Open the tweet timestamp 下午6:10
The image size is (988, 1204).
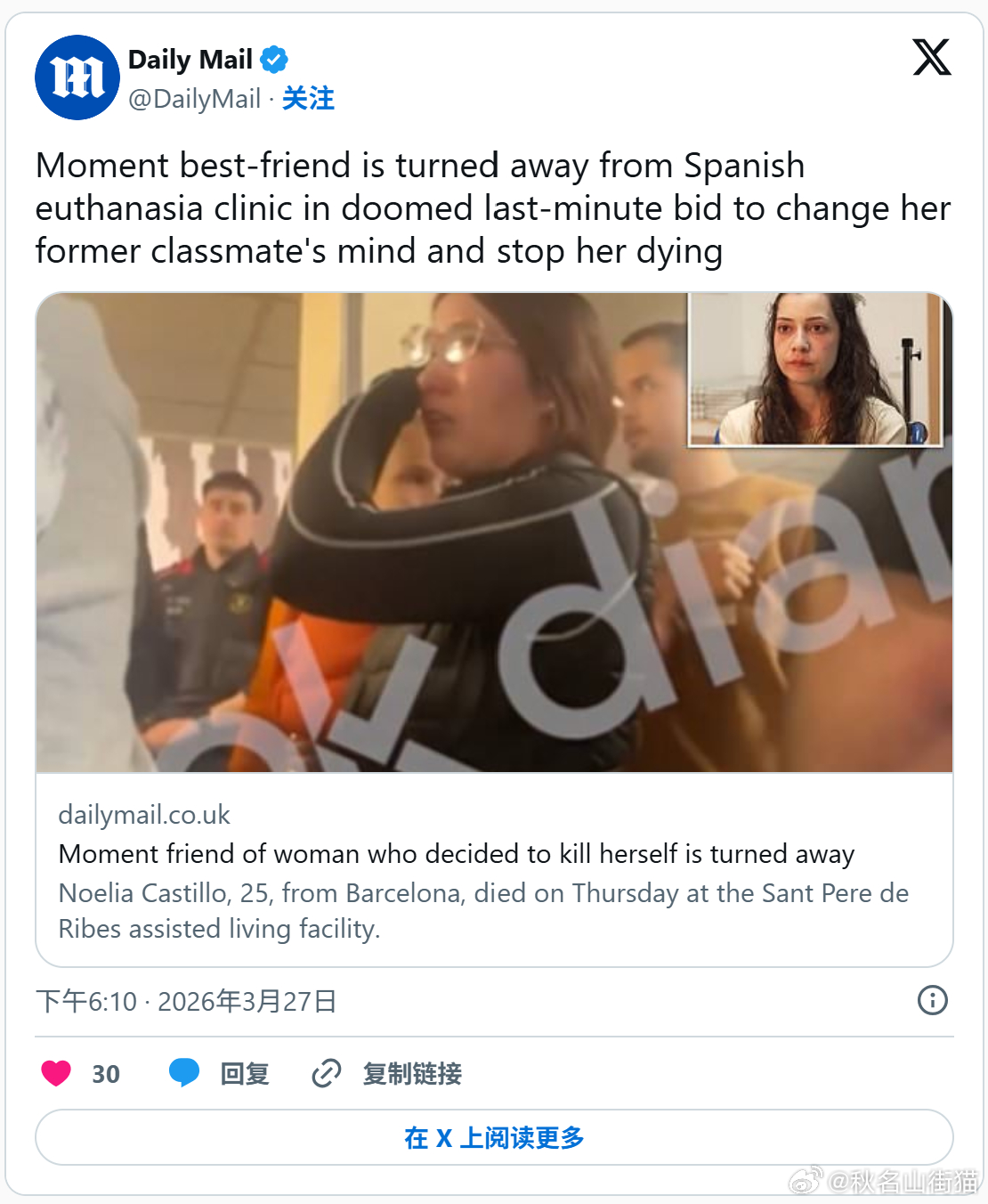click(x=87, y=1001)
